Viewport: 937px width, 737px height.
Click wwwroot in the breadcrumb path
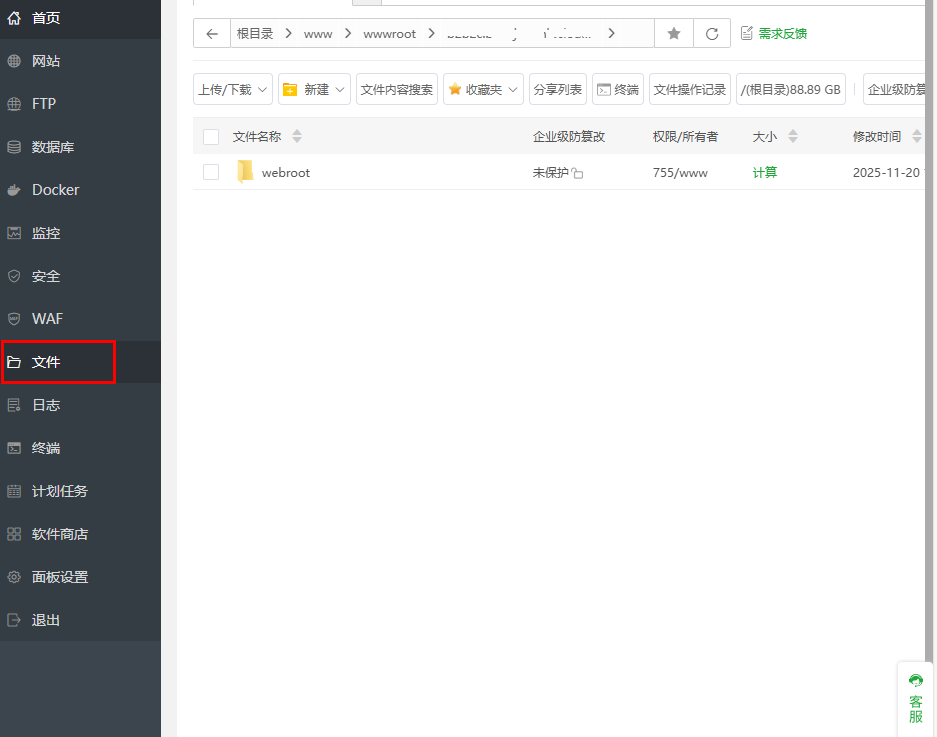coord(389,34)
